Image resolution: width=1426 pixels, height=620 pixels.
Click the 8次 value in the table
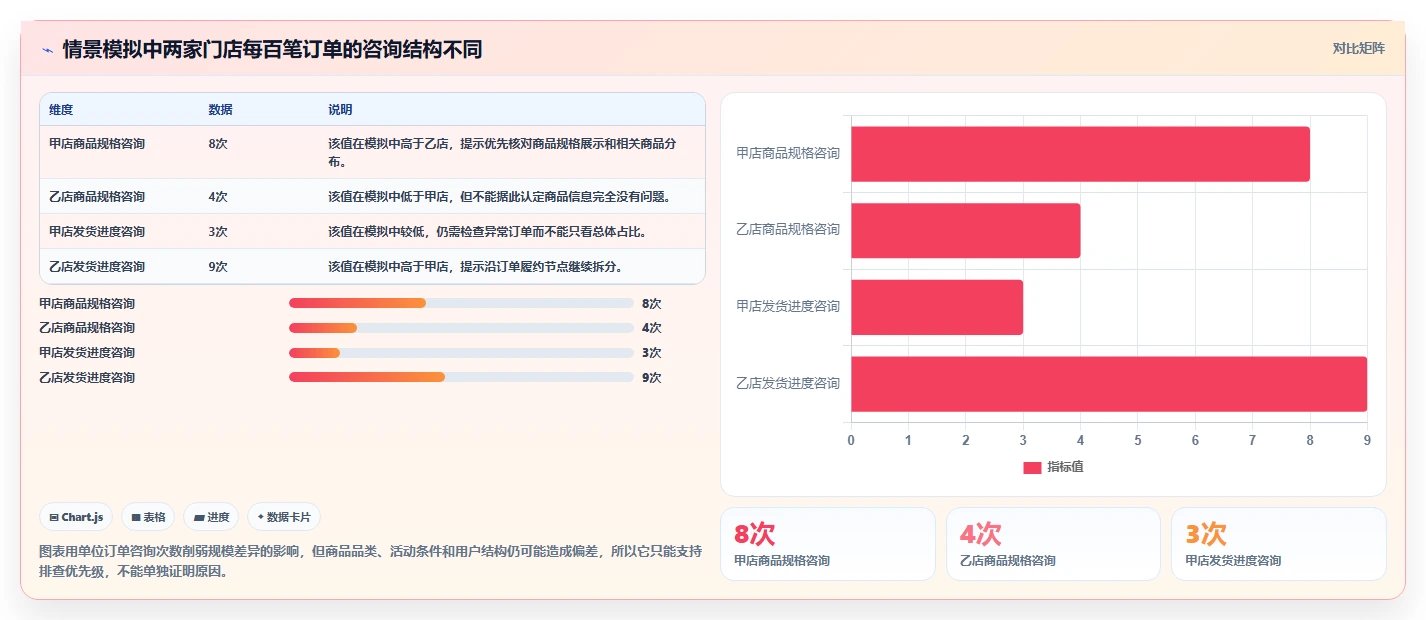click(x=218, y=144)
